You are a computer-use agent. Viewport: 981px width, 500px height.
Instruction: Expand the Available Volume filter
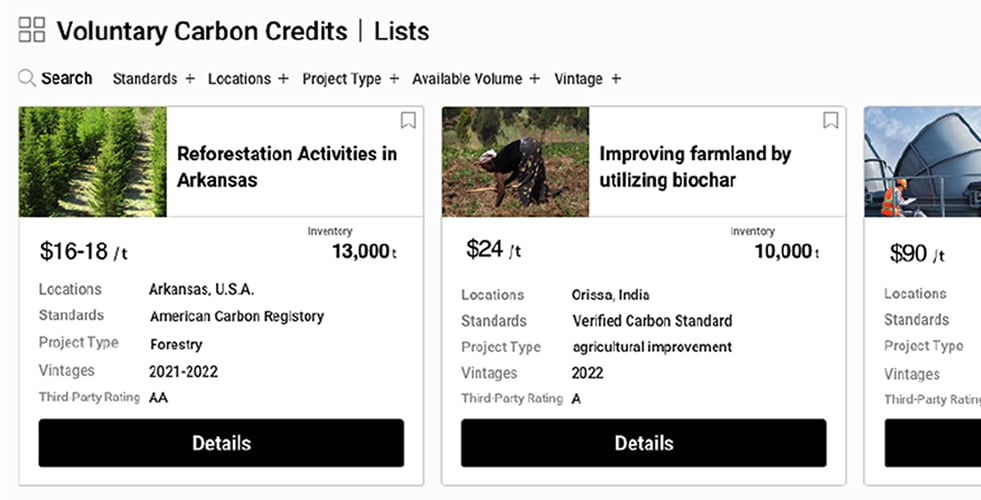point(476,79)
